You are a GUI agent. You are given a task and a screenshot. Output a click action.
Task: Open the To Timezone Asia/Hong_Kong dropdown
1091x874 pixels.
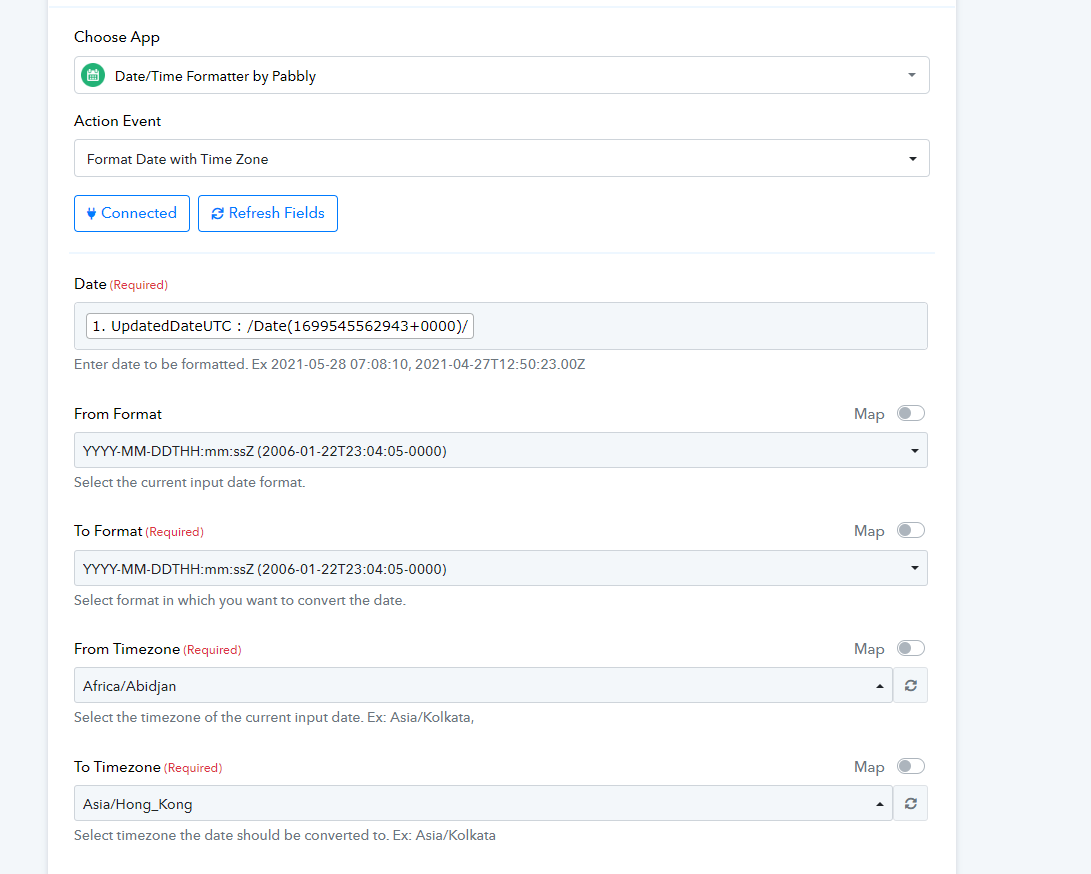click(x=484, y=804)
